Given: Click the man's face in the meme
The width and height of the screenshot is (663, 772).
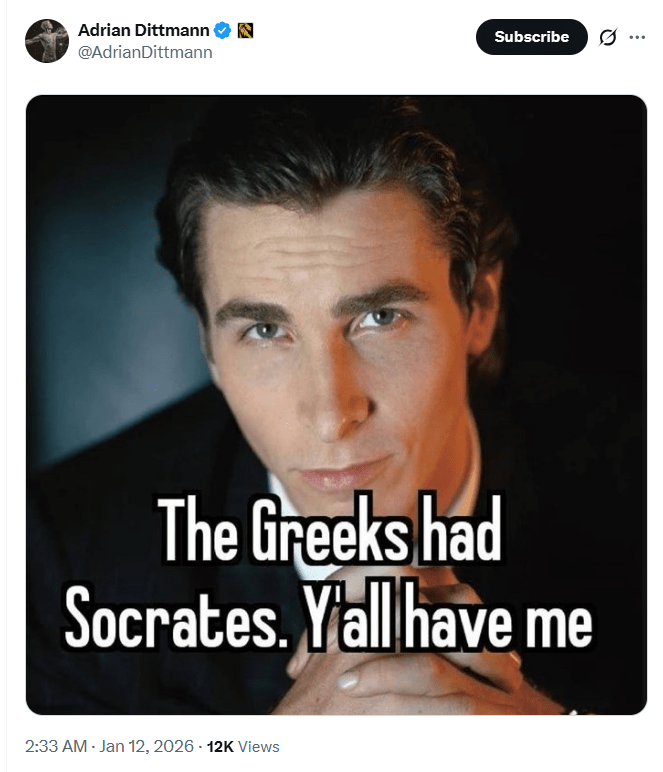Looking at the screenshot, I should 335,345.
